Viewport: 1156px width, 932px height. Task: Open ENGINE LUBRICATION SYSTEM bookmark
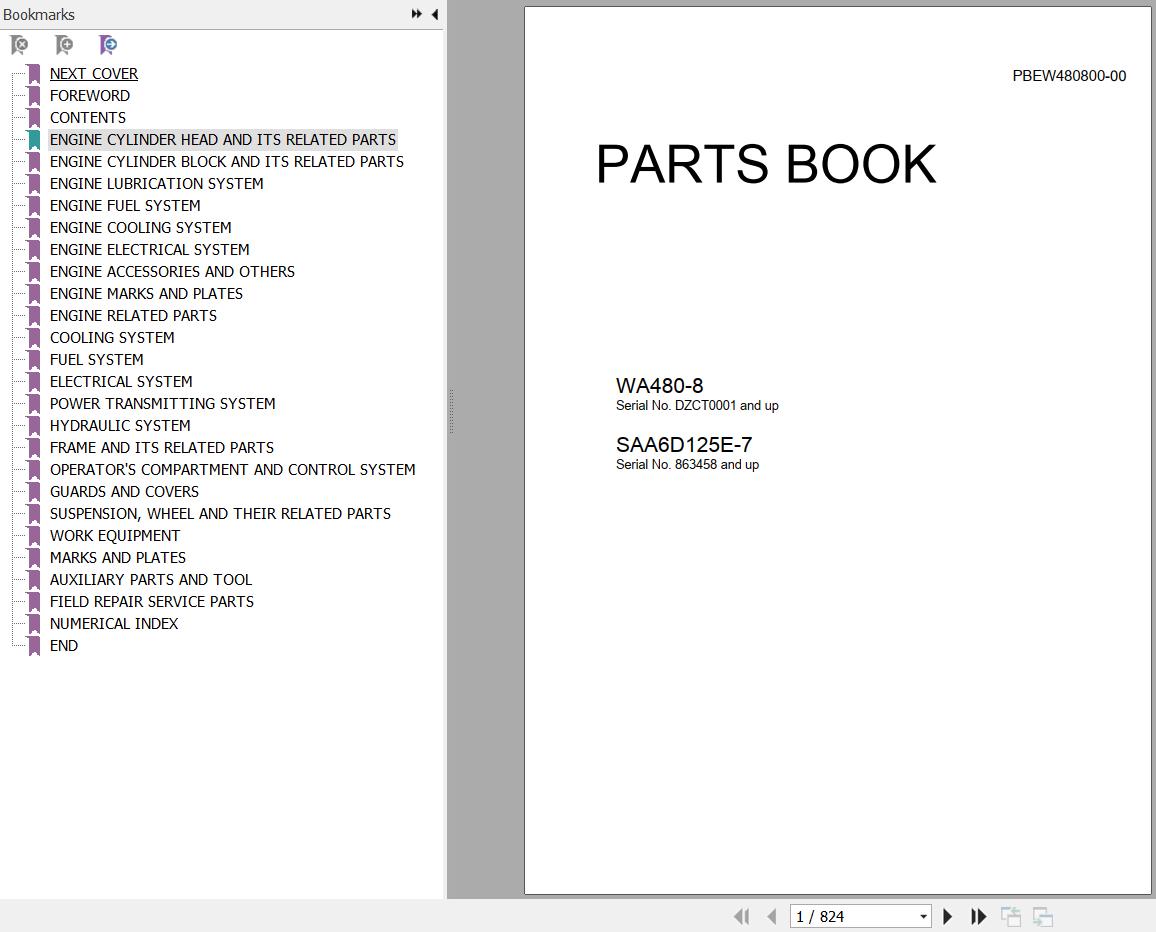tap(156, 184)
